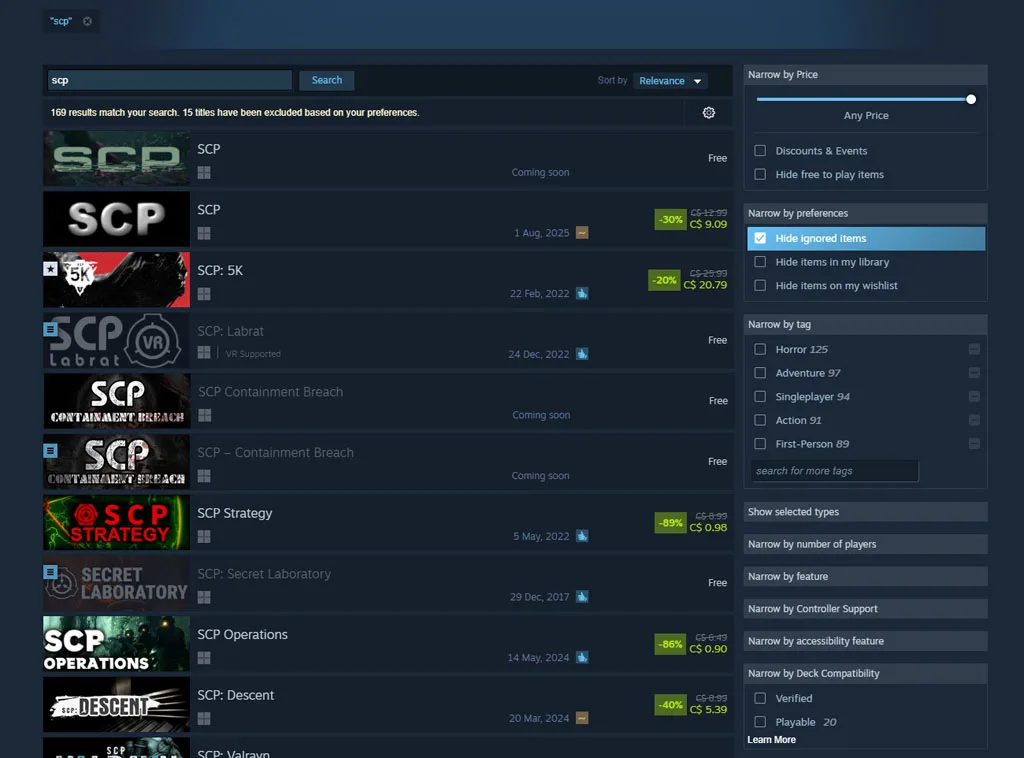Click Windows icon in SCP Strategy row
Screen dimensions: 1024x758
point(204,537)
